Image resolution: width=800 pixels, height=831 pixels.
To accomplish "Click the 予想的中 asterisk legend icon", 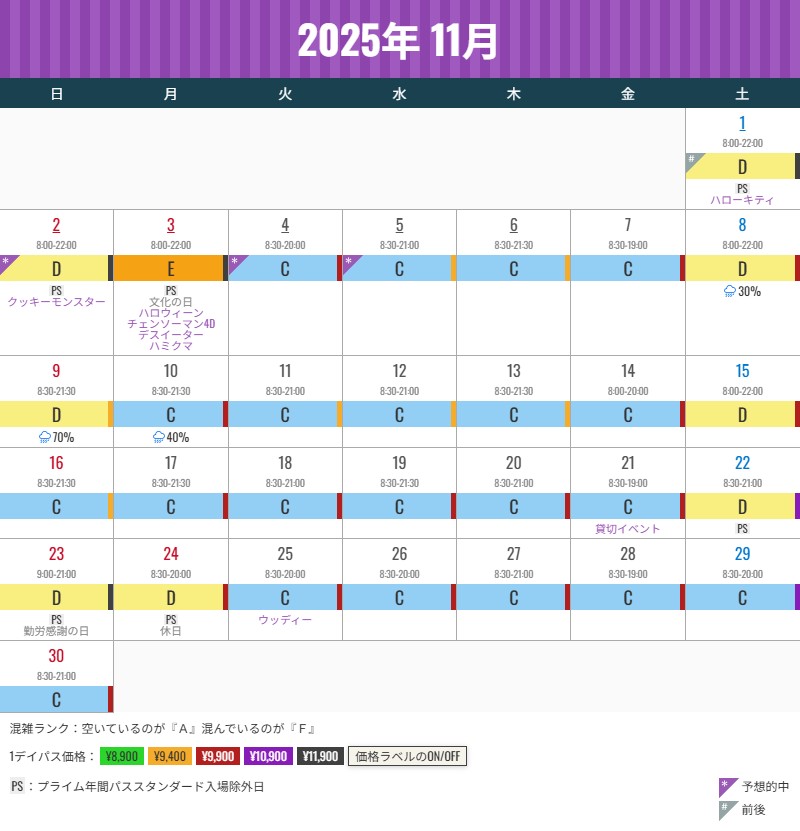I will point(724,786).
